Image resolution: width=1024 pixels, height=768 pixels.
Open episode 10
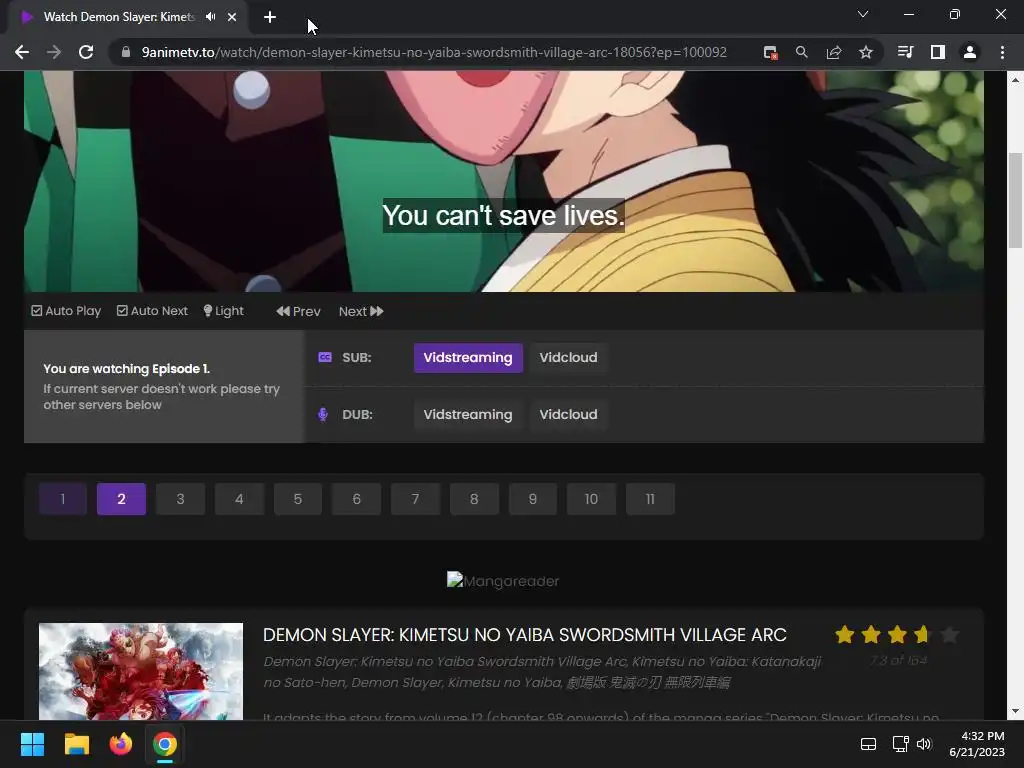point(592,500)
